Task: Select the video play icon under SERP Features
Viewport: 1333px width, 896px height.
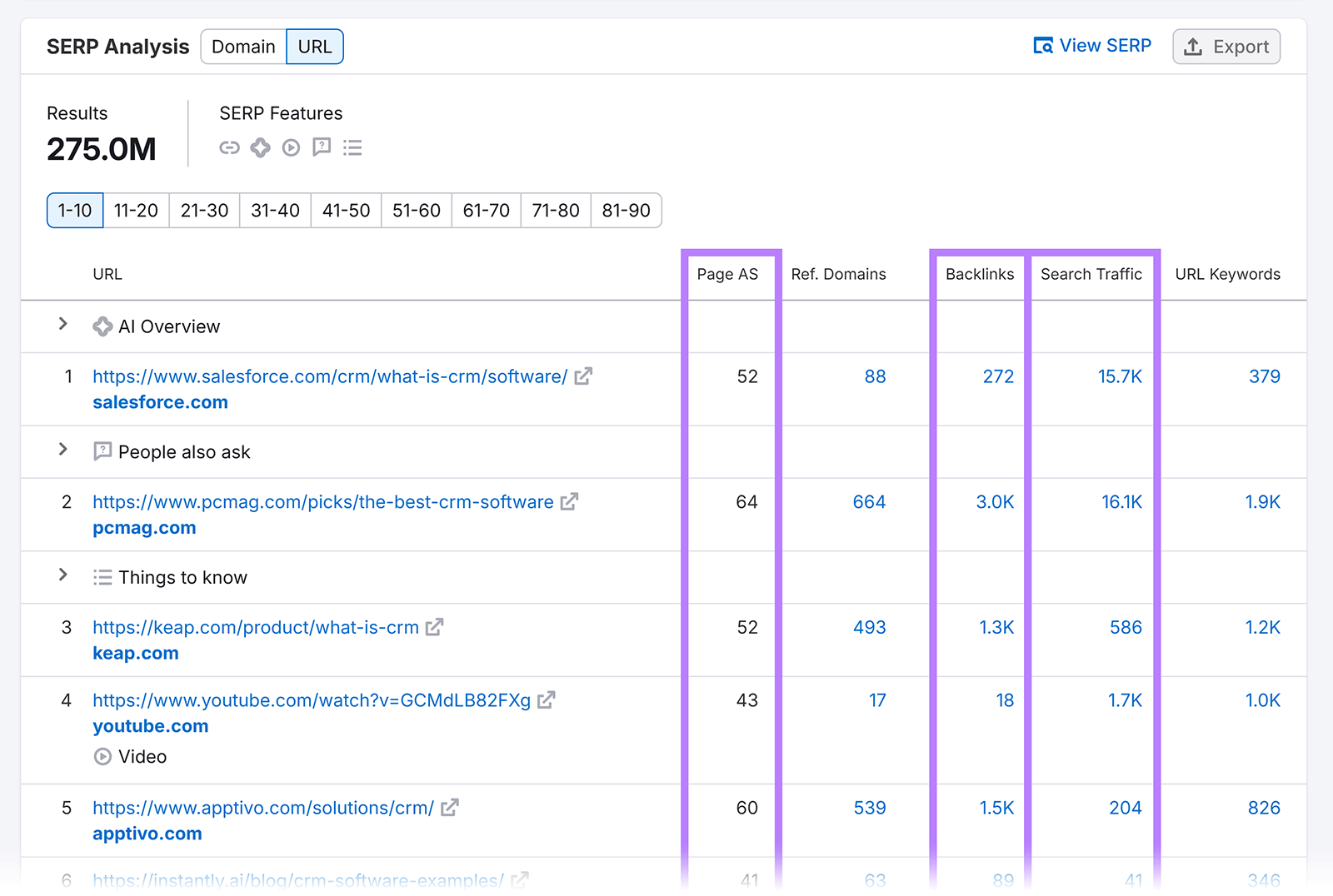Action: 291,147
